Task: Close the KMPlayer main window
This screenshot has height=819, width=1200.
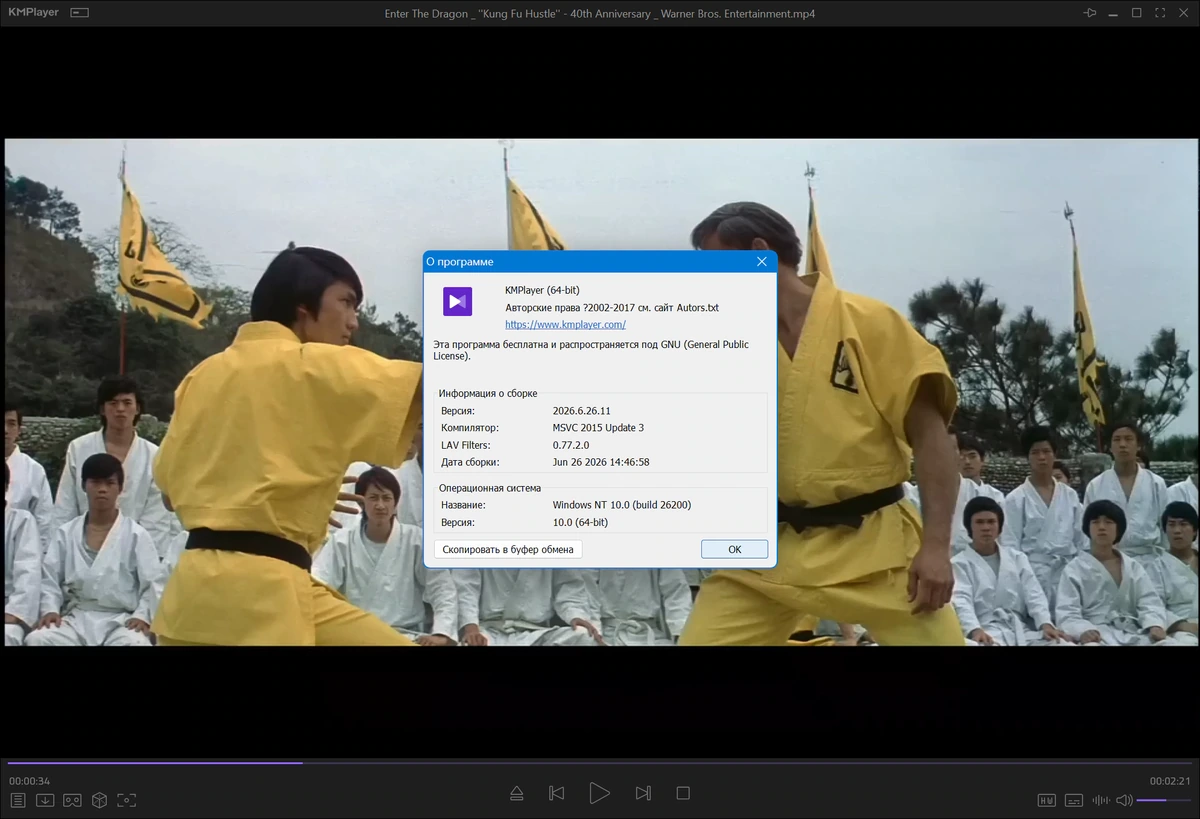Action: [x=1183, y=13]
